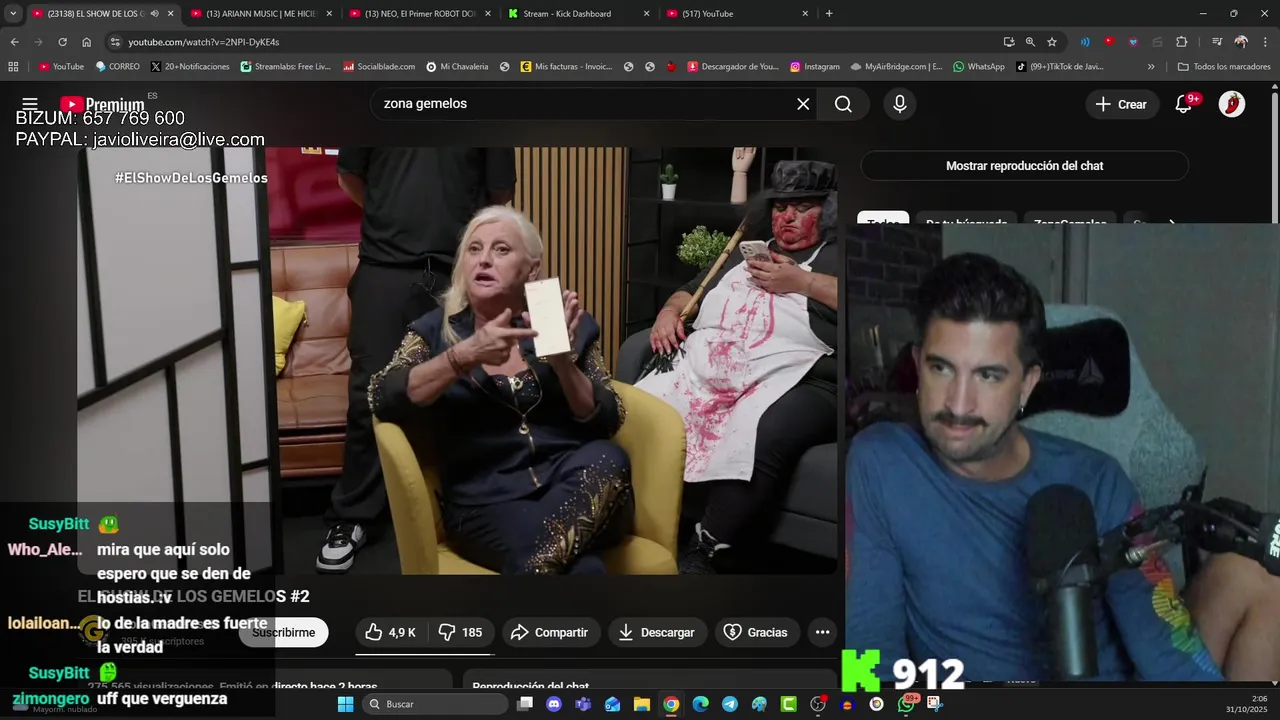Open the Todos los marcadores folder
The image size is (1280, 720).
pyautogui.click(x=1223, y=67)
